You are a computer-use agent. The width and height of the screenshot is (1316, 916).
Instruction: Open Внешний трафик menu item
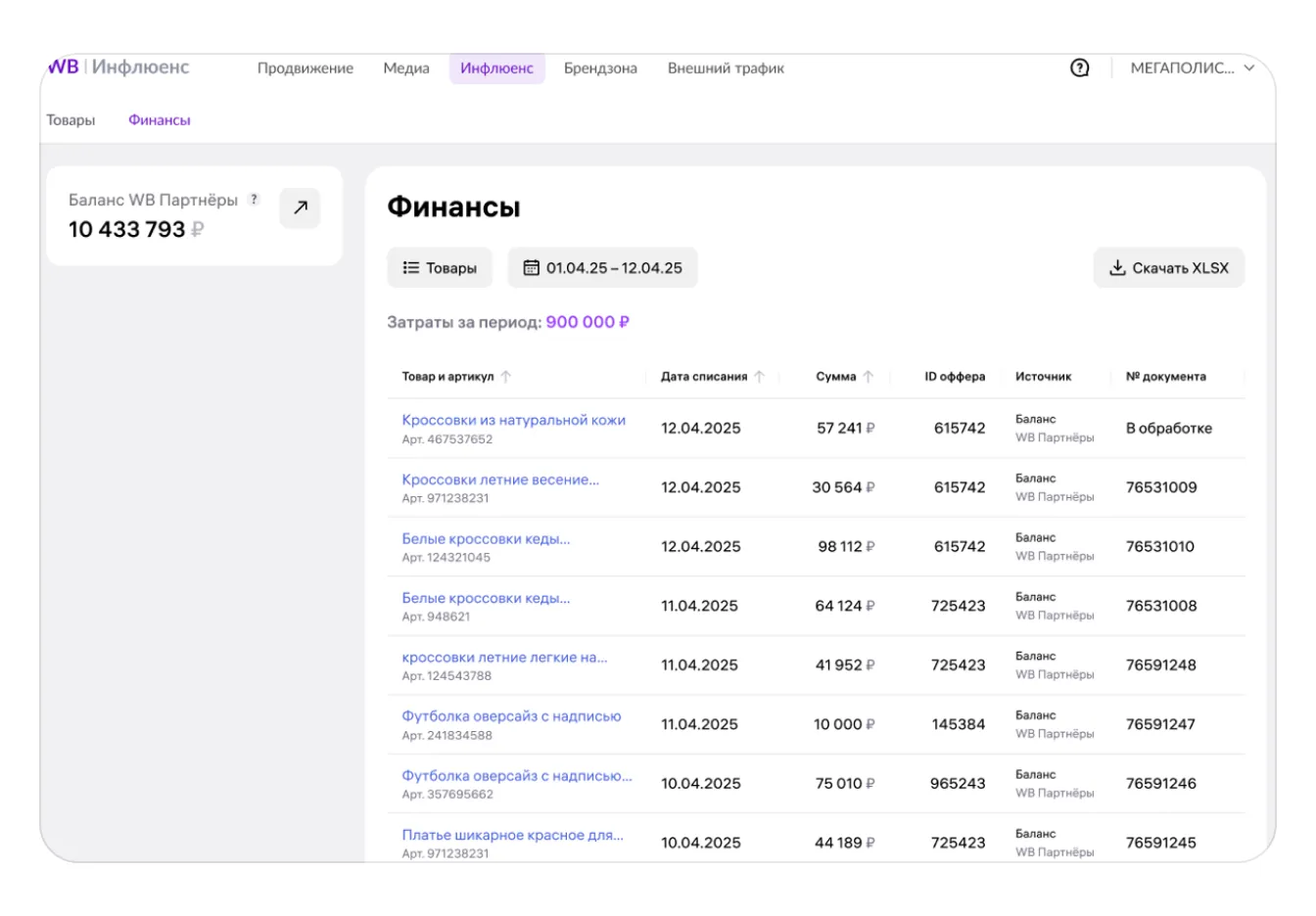click(726, 68)
